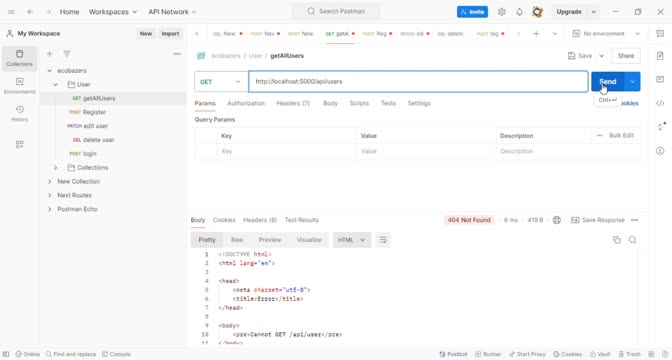This screenshot has width=672, height=360.
Task: Click the sidebar filter icon
Action: point(67,54)
